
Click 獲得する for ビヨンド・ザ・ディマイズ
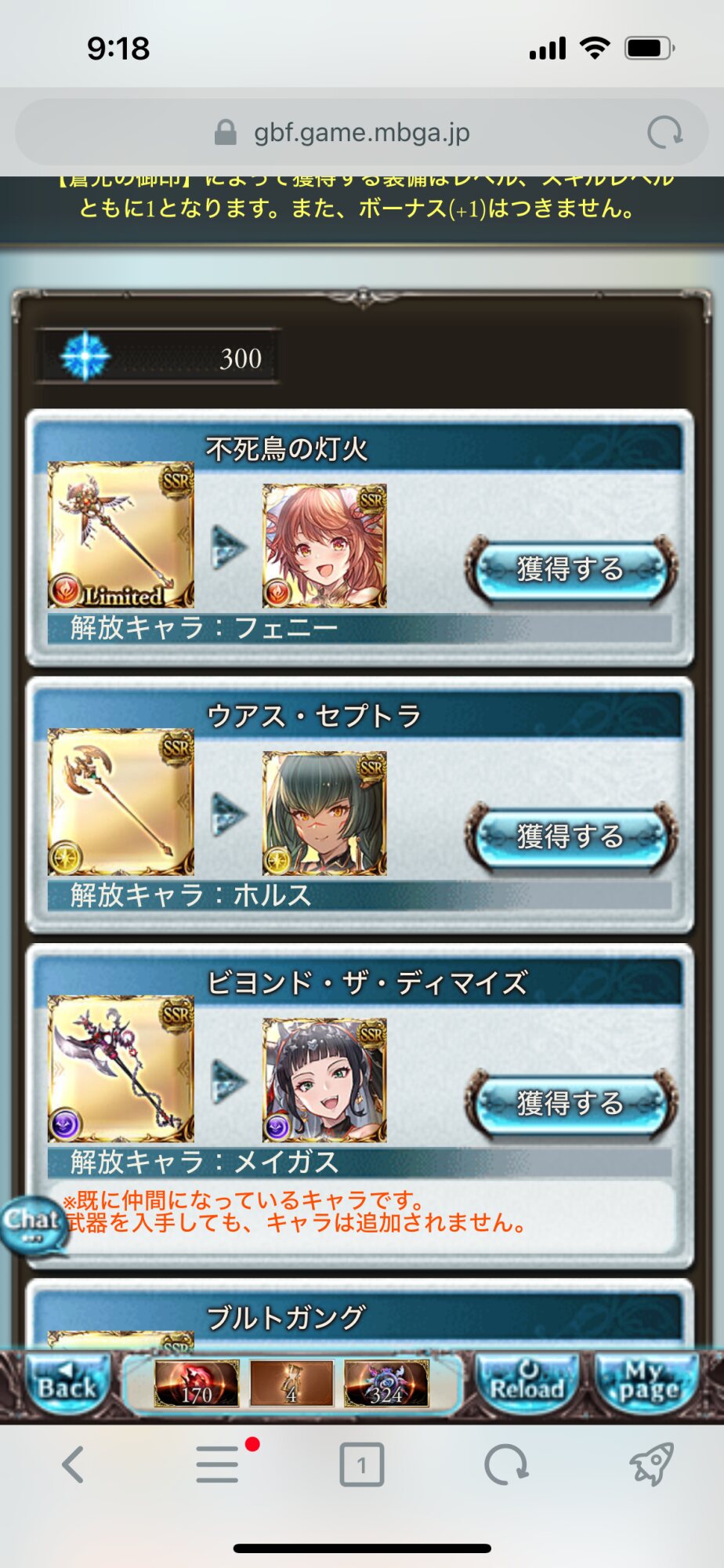click(x=571, y=1102)
